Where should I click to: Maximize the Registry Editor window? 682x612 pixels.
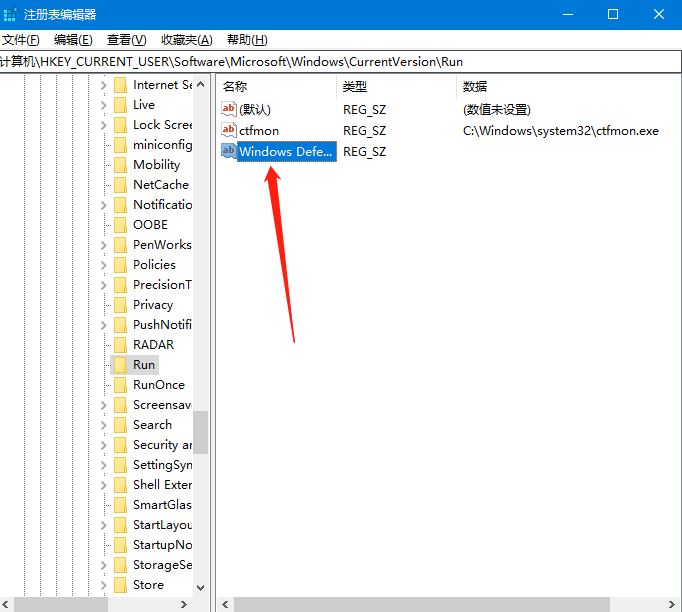[613, 14]
